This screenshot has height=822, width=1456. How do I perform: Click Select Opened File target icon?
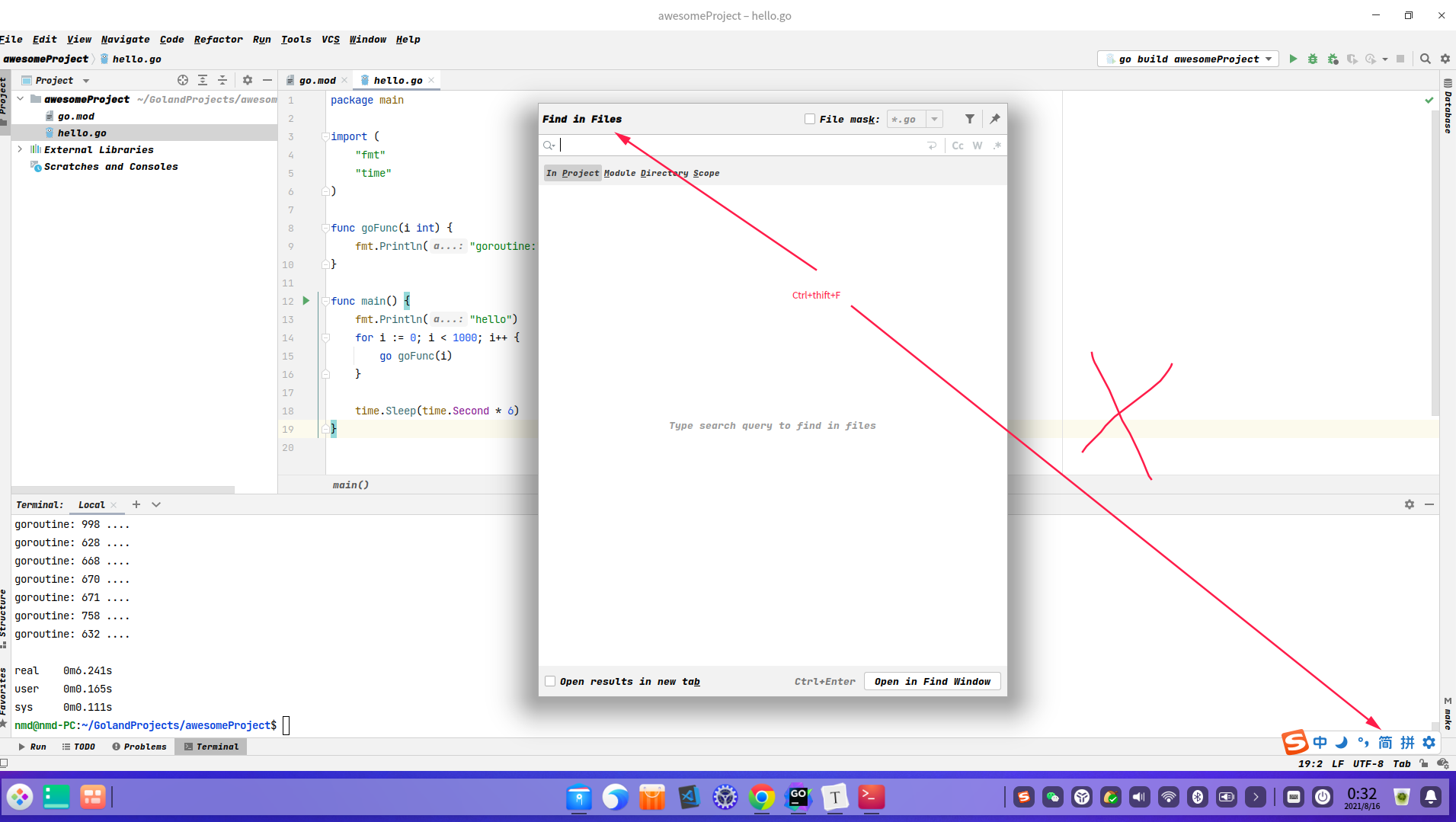pyautogui.click(x=183, y=80)
